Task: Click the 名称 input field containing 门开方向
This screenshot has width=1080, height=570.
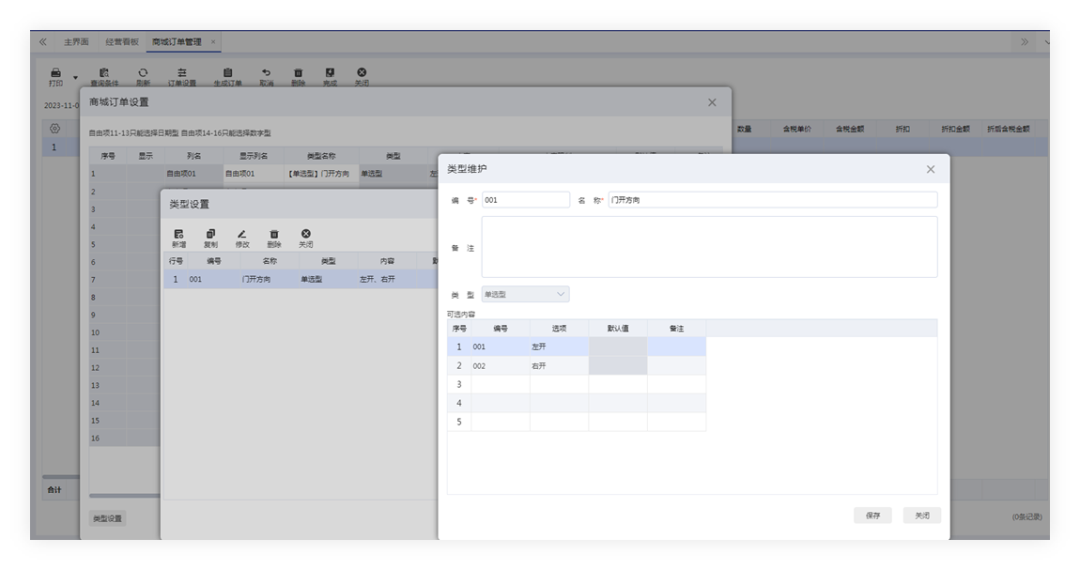Action: point(772,200)
